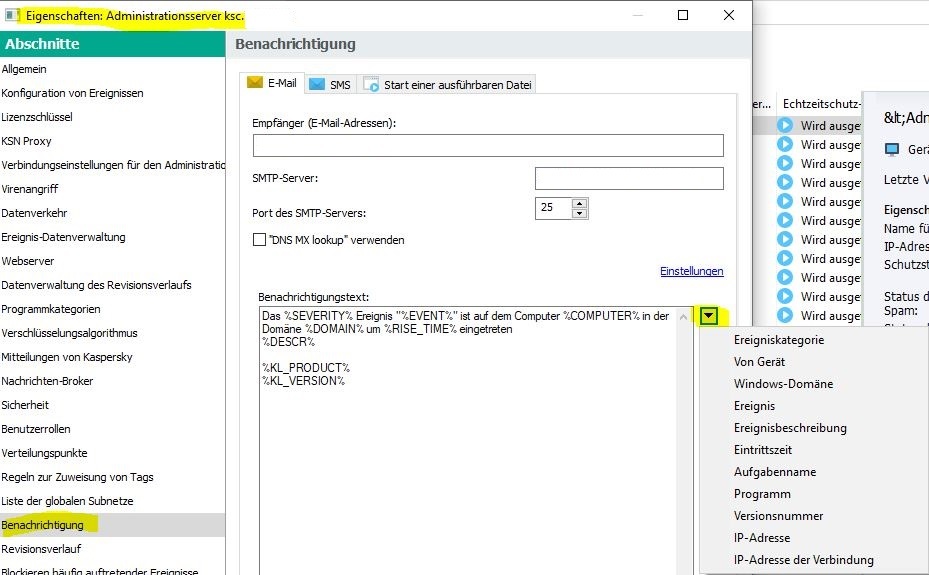The width and height of the screenshot is (929, 575).
Task: Click the monitor device icon in right panel
Action: (892, 149)
